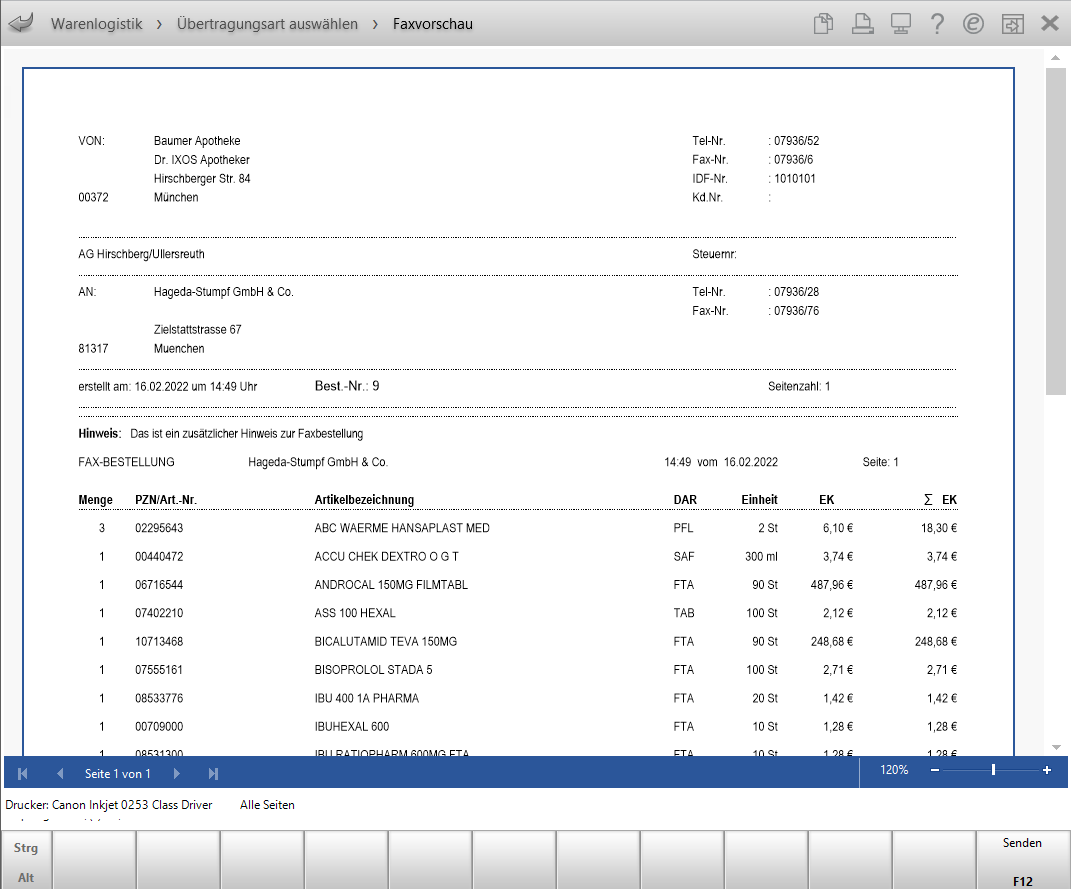Click the Canon Inkjet printer status text
The height and width of the screenshot is (889, 1071).
pyautogui.click(x=109, y=805)
